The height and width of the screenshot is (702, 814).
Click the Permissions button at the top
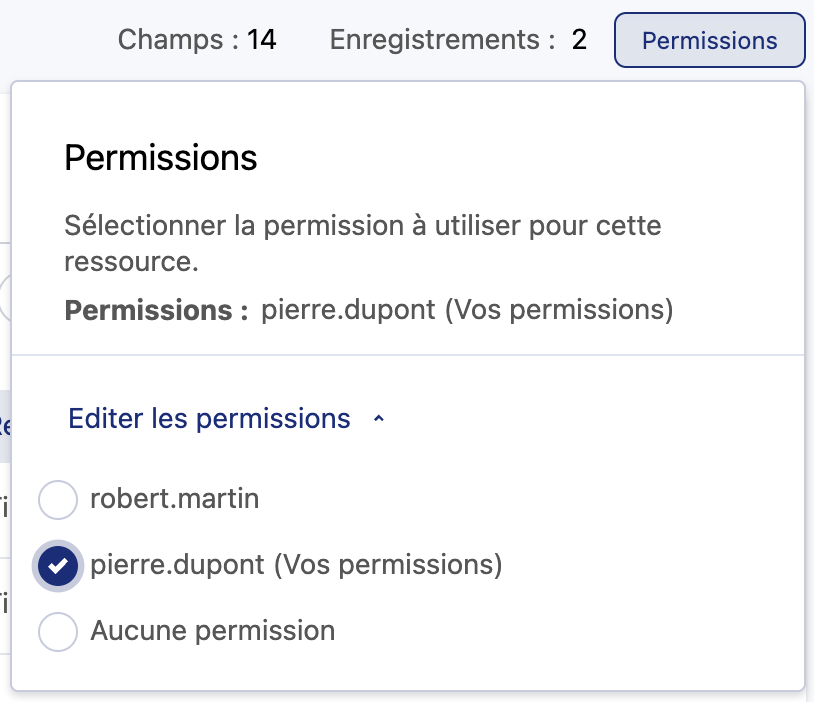click(x=709, y=41)
